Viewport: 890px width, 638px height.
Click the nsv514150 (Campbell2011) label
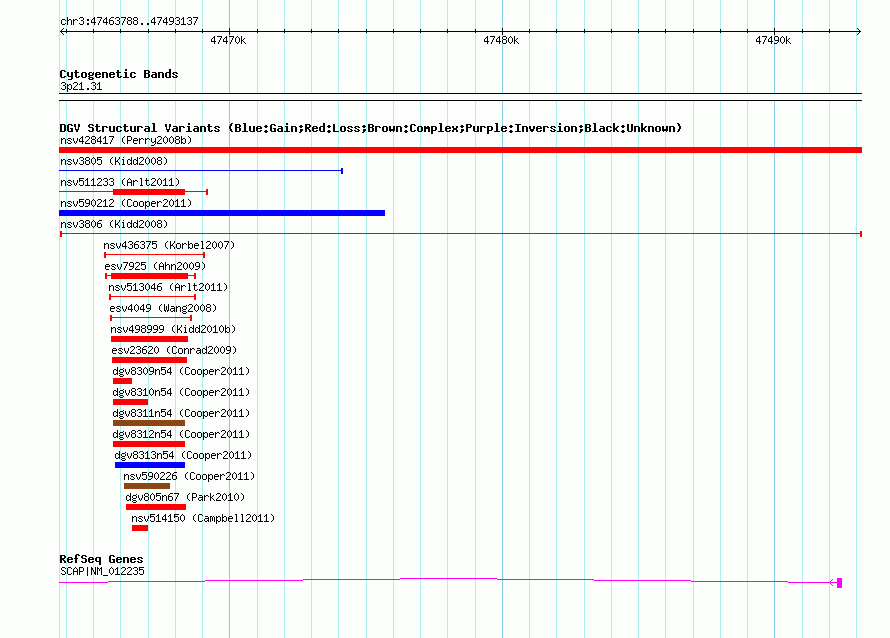coord(203,518)
